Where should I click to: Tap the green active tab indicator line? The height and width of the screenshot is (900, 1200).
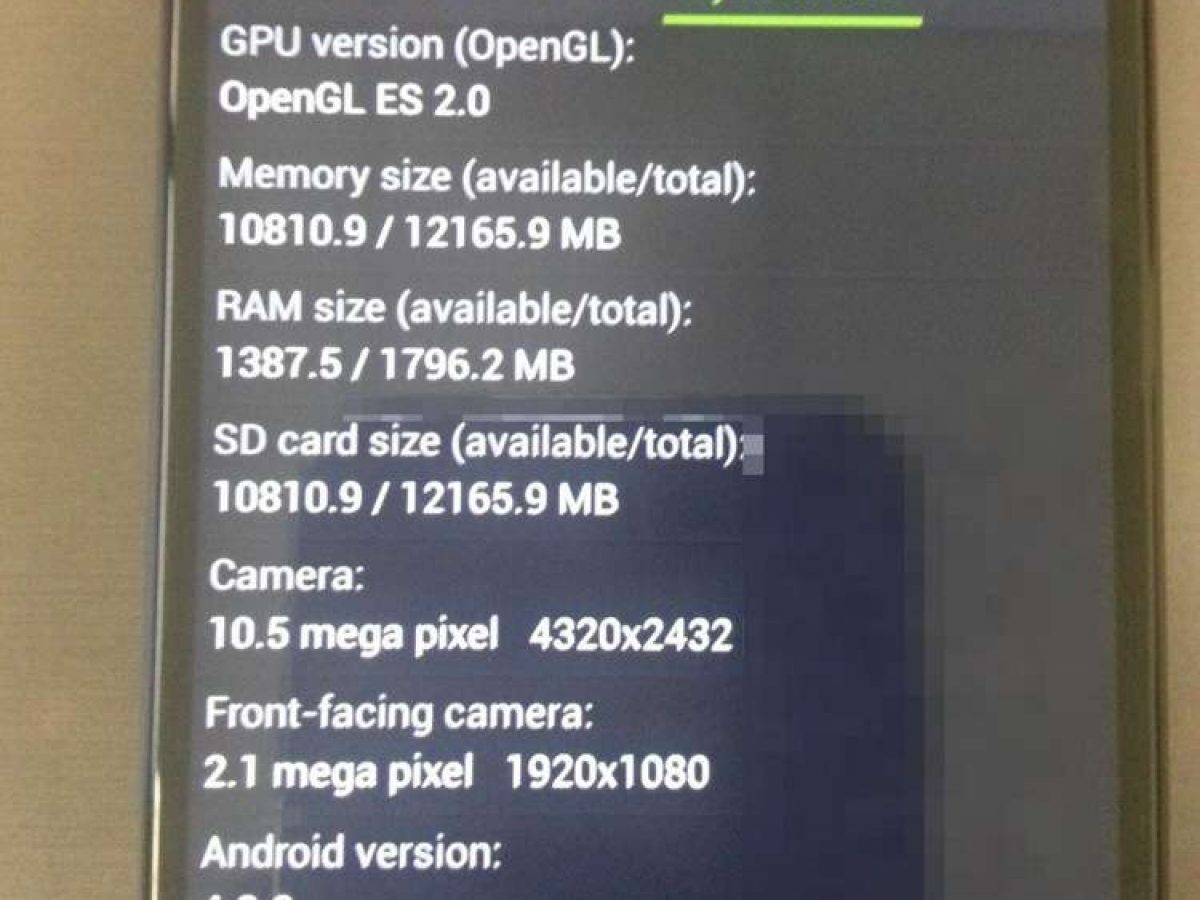pos(791,20)
